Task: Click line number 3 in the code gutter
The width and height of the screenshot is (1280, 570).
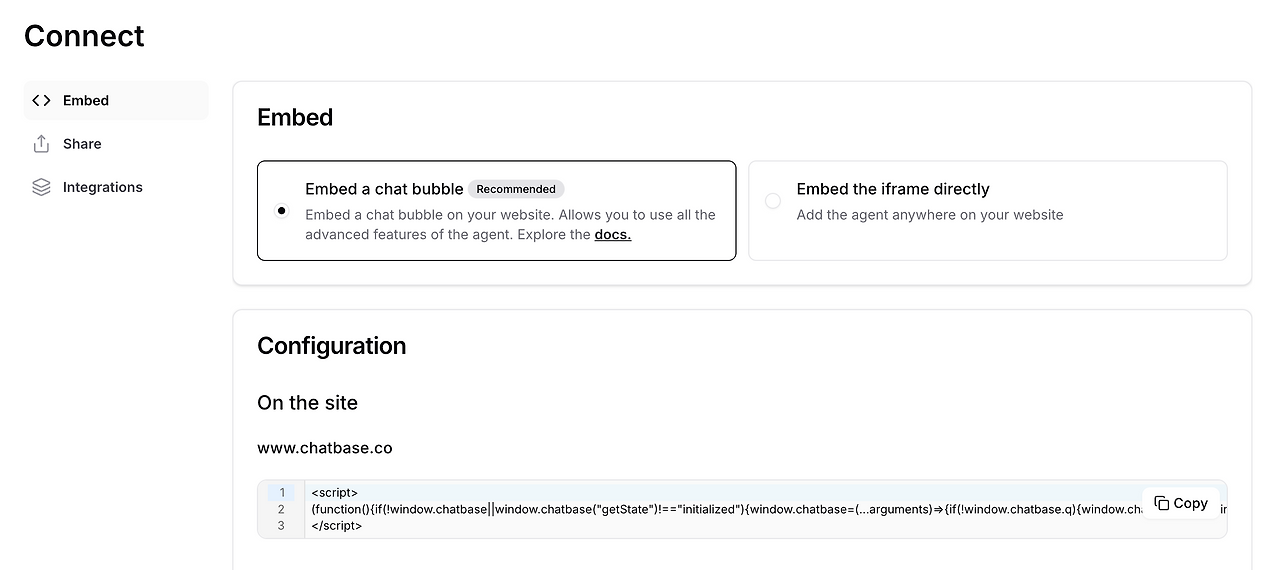Action: pos(282,525)
